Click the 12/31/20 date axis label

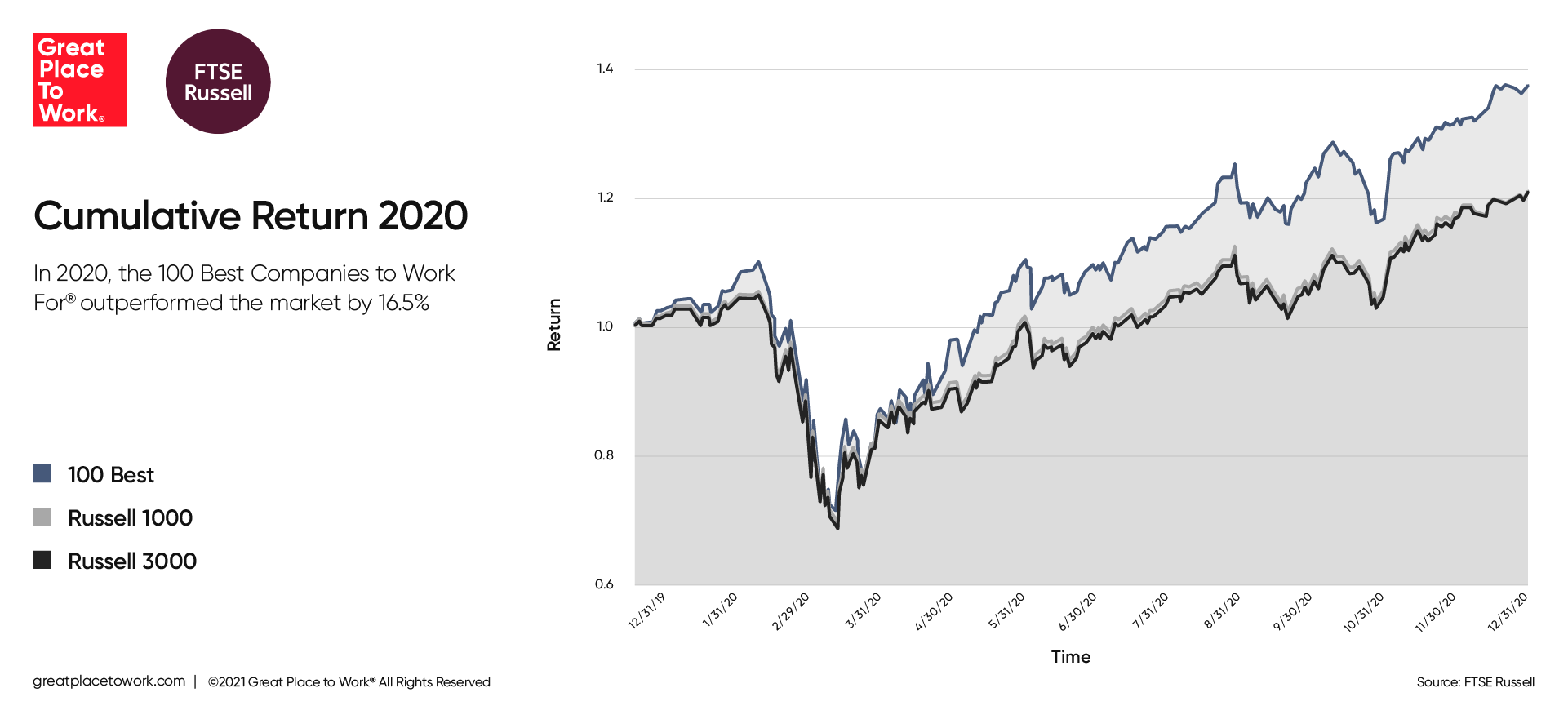click(x=1508, y=612)
